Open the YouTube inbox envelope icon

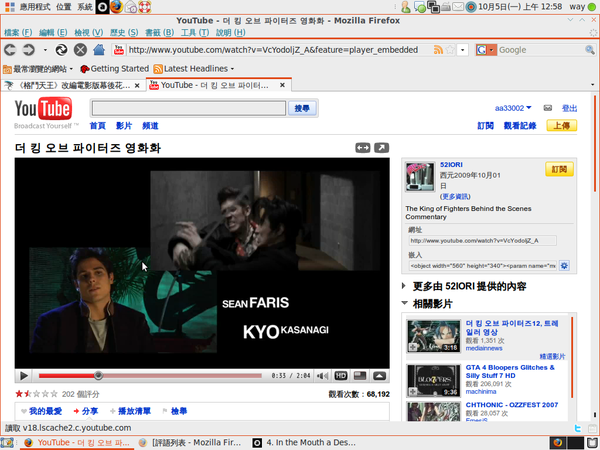548,108
